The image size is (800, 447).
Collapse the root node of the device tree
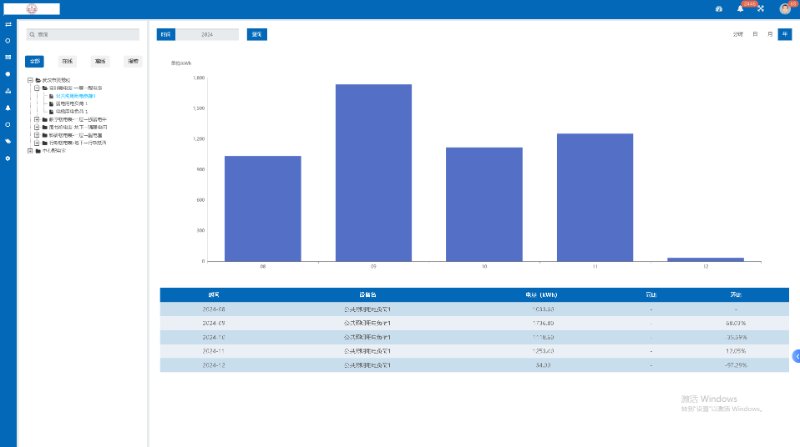pyautogui.click(x=30, y=80)
